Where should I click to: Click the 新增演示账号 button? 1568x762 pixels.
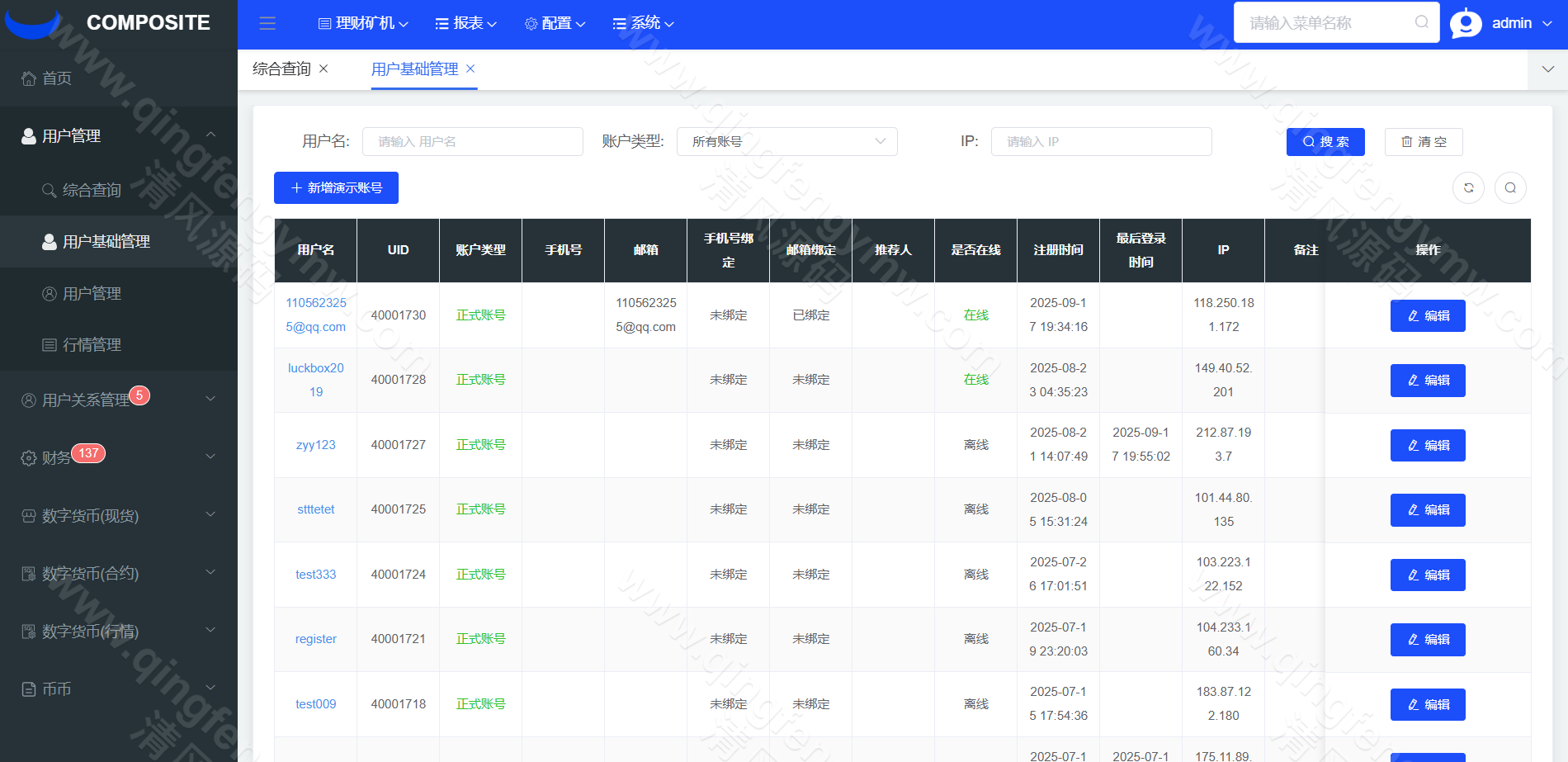pos(335,187)
